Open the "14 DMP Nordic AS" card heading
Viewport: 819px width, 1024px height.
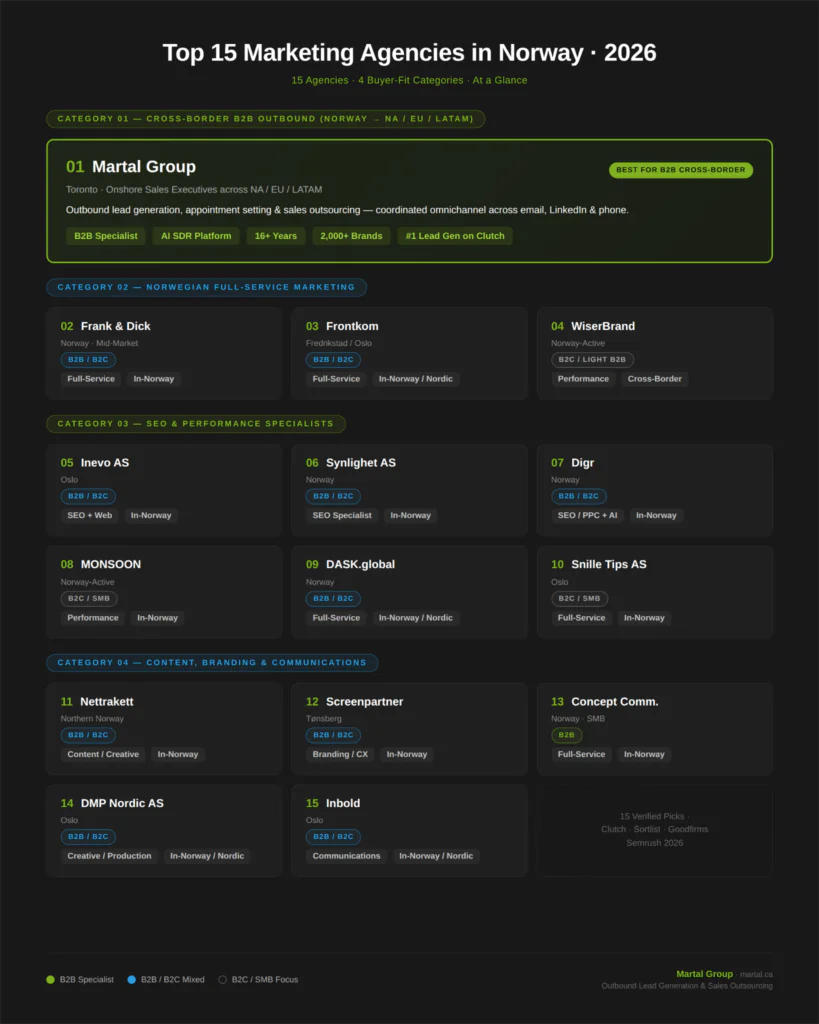pos(112,803)
